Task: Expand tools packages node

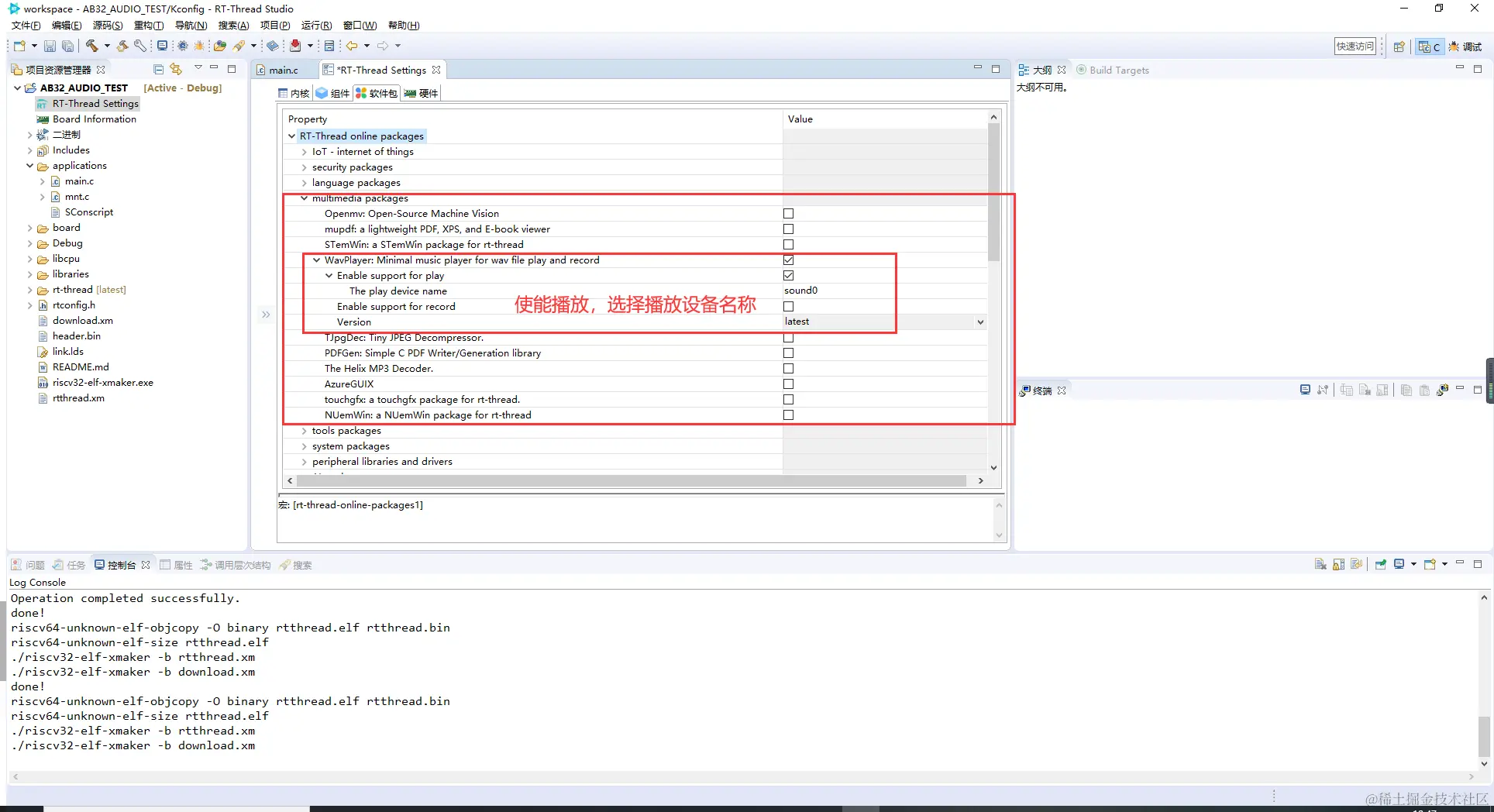Action: click(304, 431)
